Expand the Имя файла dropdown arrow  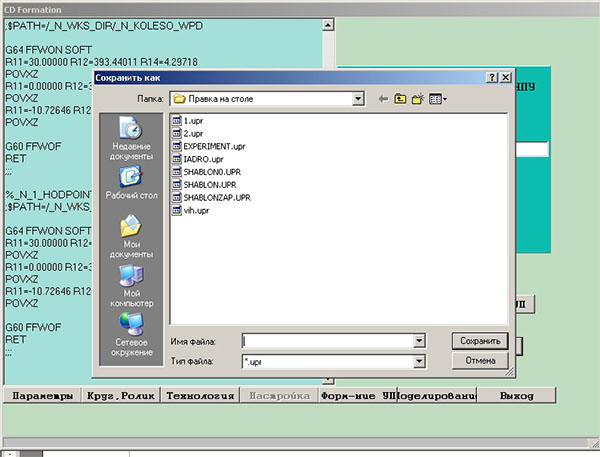pyautogui.click(x=420, y=341)
